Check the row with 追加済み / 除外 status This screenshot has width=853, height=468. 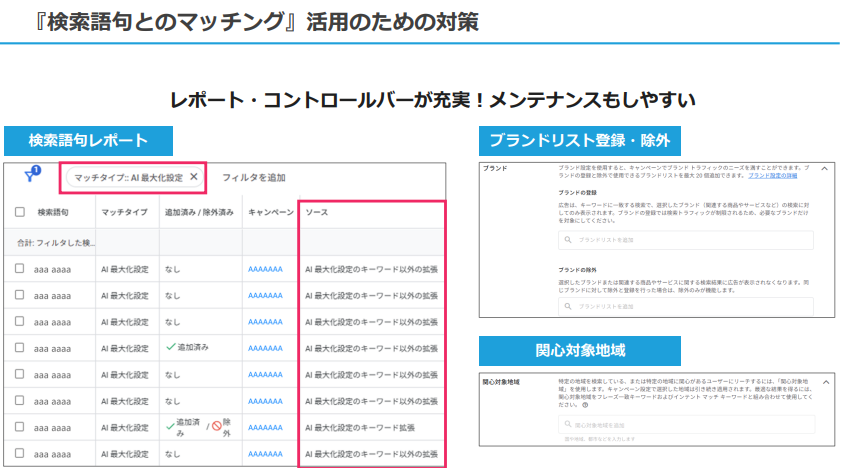[x=20, y=427]
